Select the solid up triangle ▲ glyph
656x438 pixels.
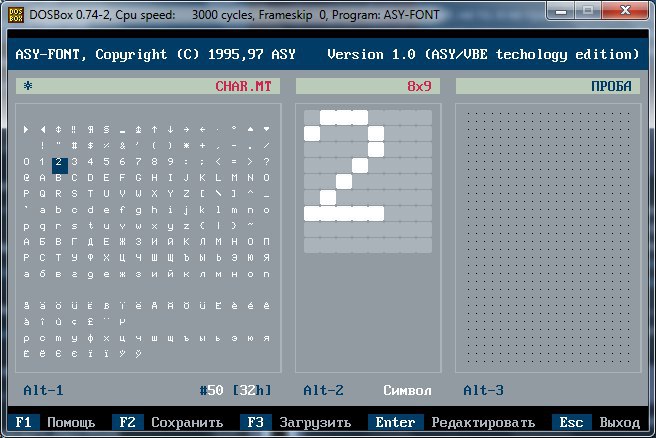click(250, 130)
